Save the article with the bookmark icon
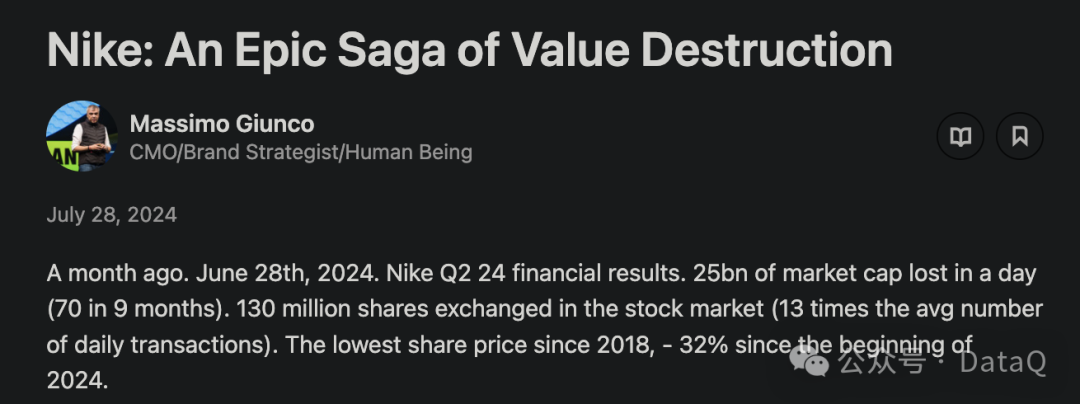 coord(1020,136)
